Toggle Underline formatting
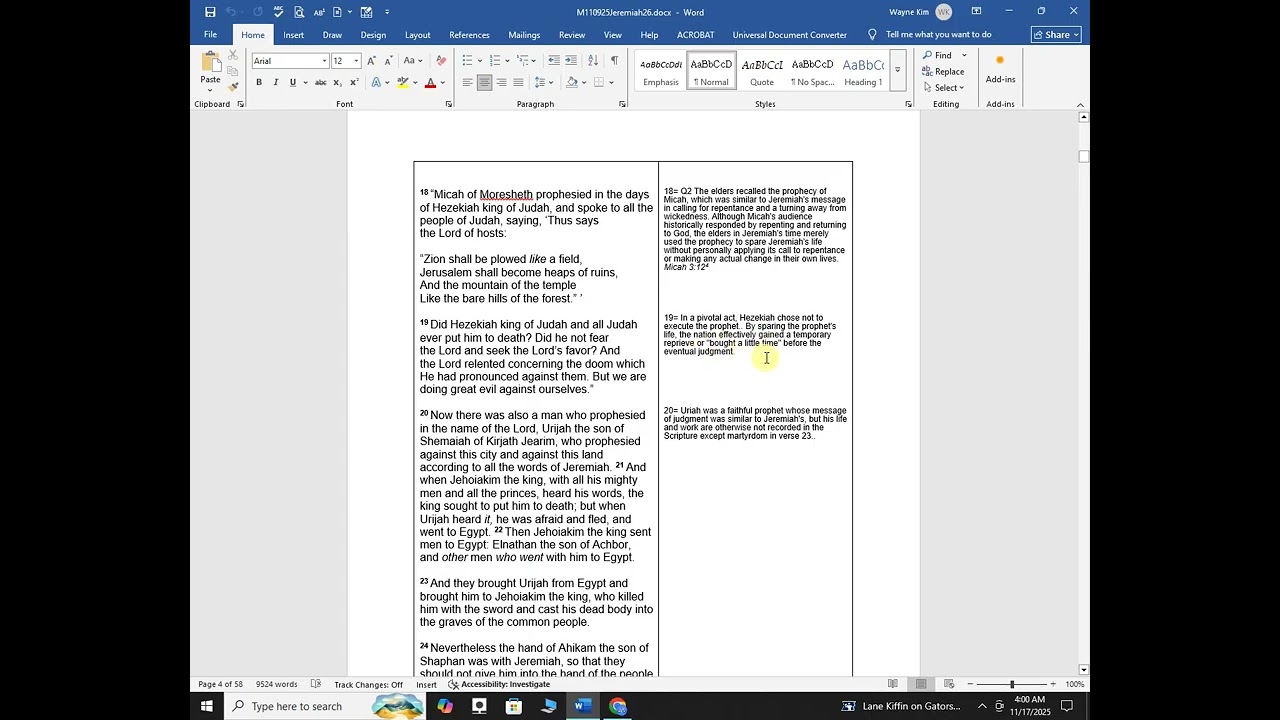The width and height of the screenshot is (1280, 720). [293, 82]
